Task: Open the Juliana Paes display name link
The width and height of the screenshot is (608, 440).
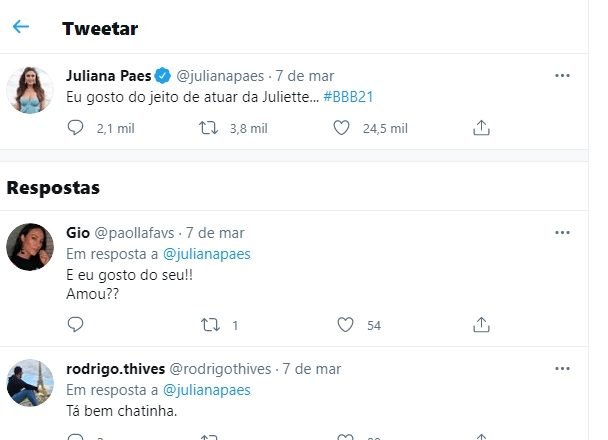Action: tap(108, 76)
